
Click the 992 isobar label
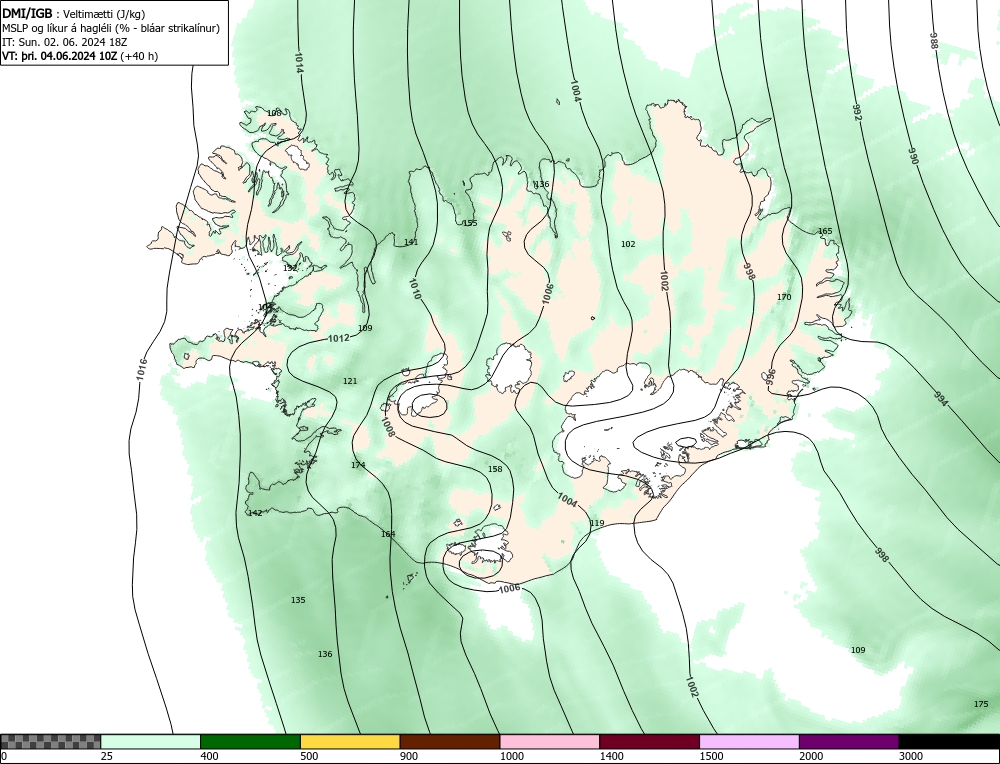[857, 112]
